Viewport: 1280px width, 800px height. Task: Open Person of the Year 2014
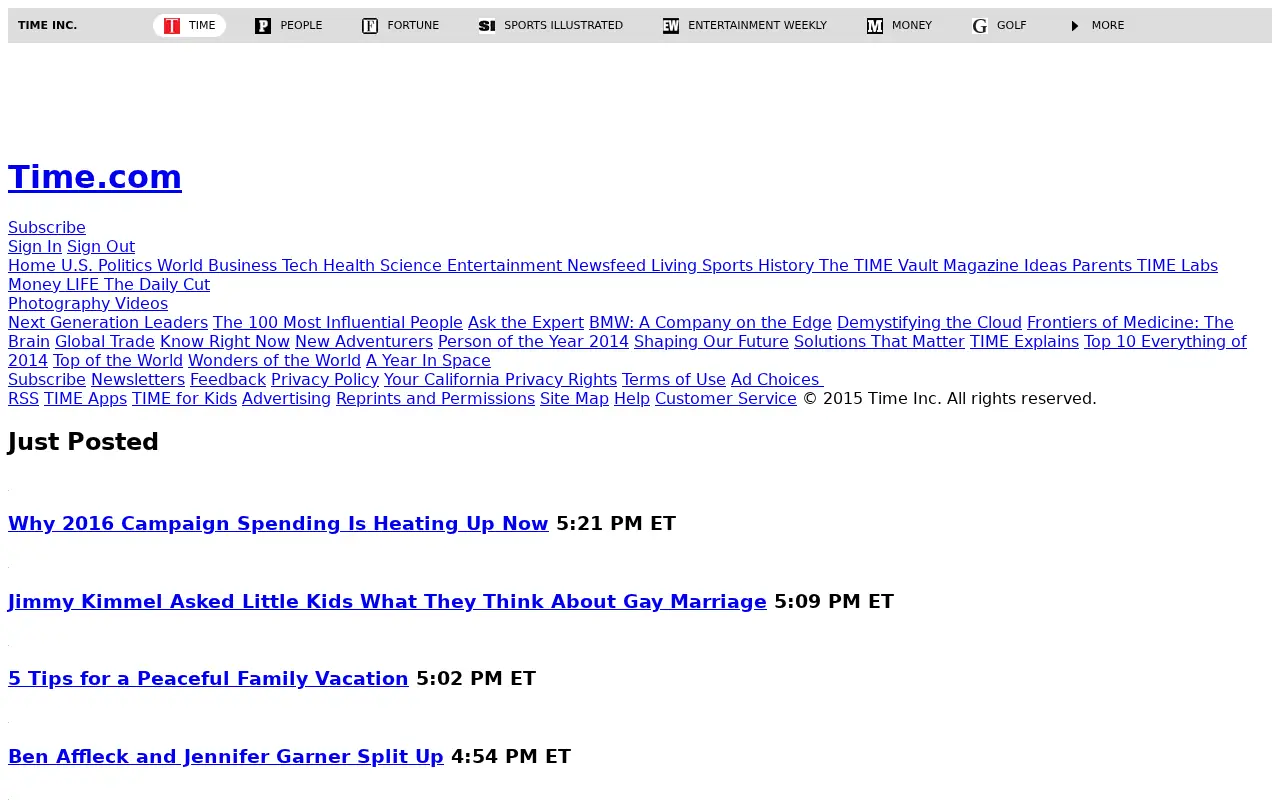(533, 342)
